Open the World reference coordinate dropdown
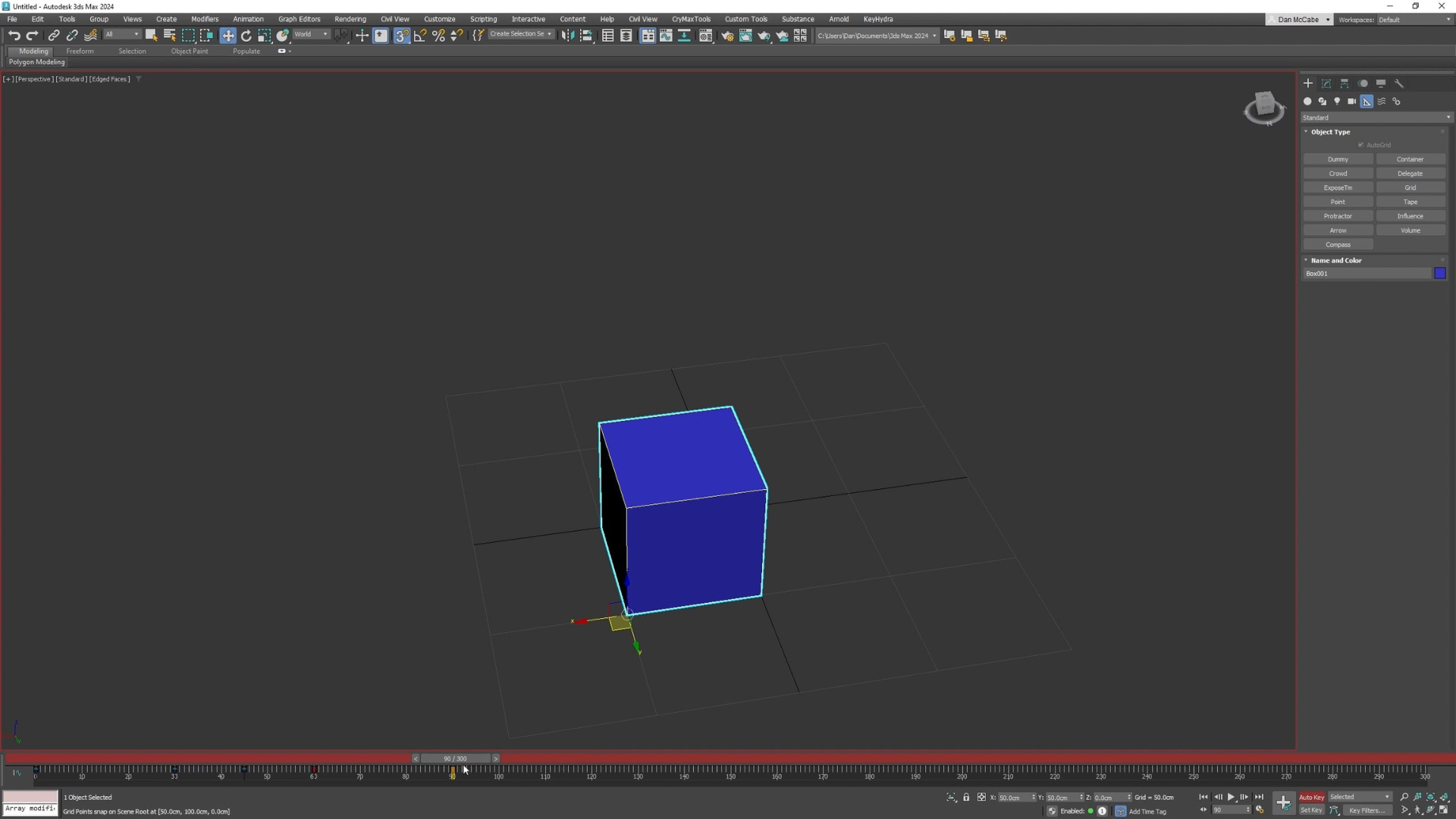Viewport: 1456px width, 819px height. click(311, 35)
